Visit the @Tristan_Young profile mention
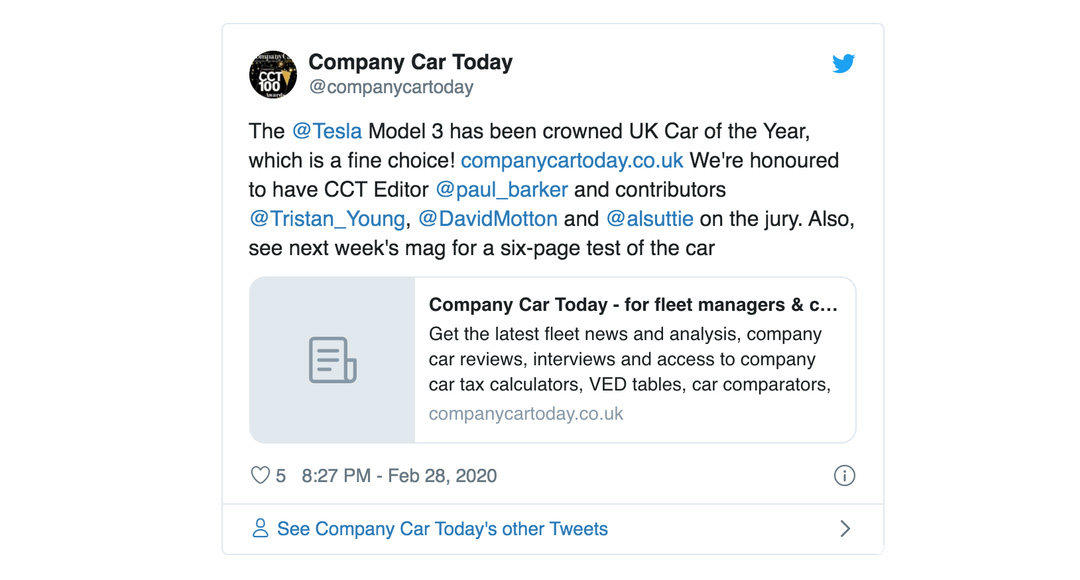This screenshot has width=1080, height=580. pos(327,219)
